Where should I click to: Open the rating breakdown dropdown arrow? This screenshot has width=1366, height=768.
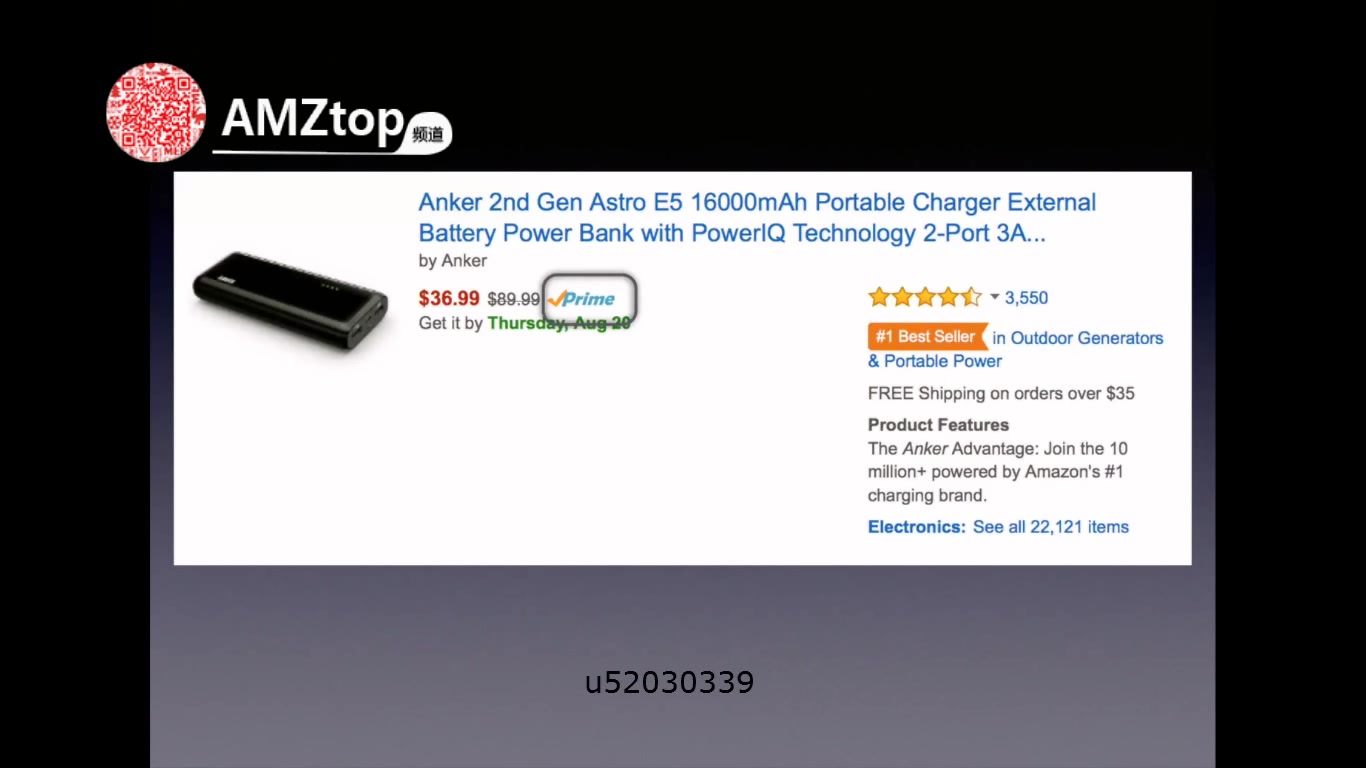[x=995, y=297]
